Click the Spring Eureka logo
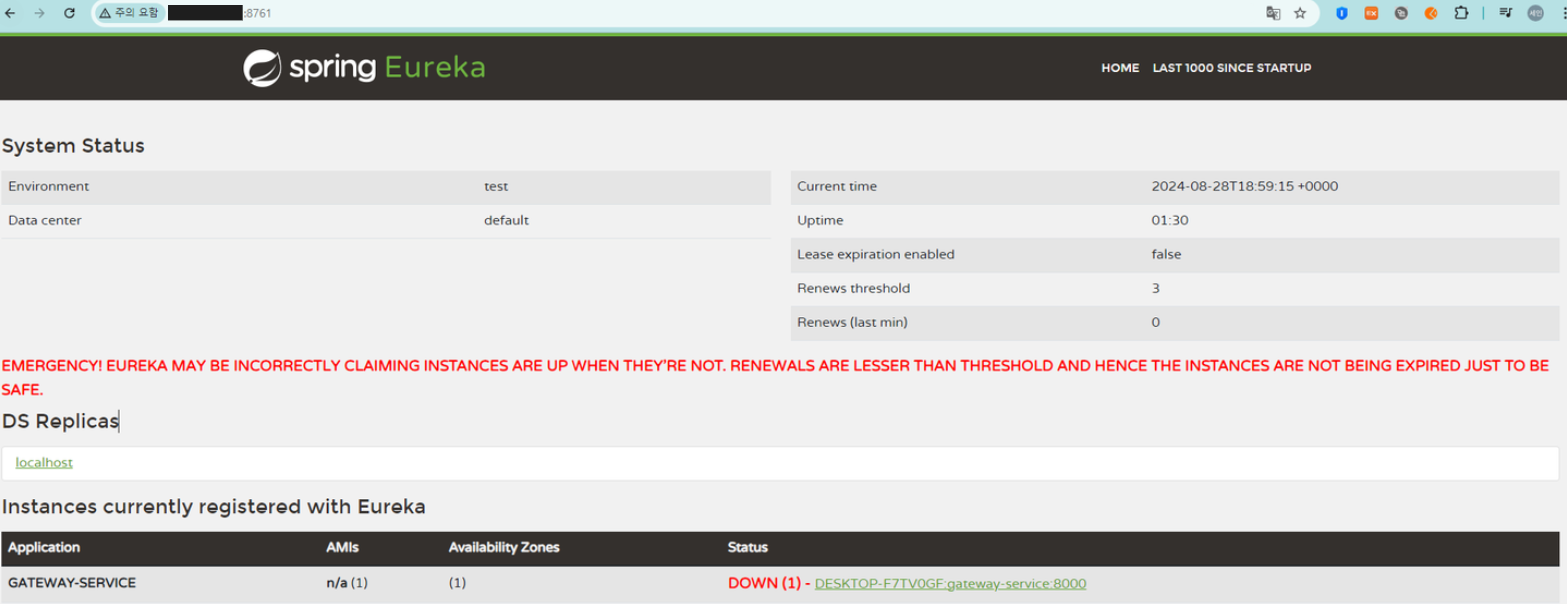This screenshot has height=604, width=1567. [x=364, y=67]
